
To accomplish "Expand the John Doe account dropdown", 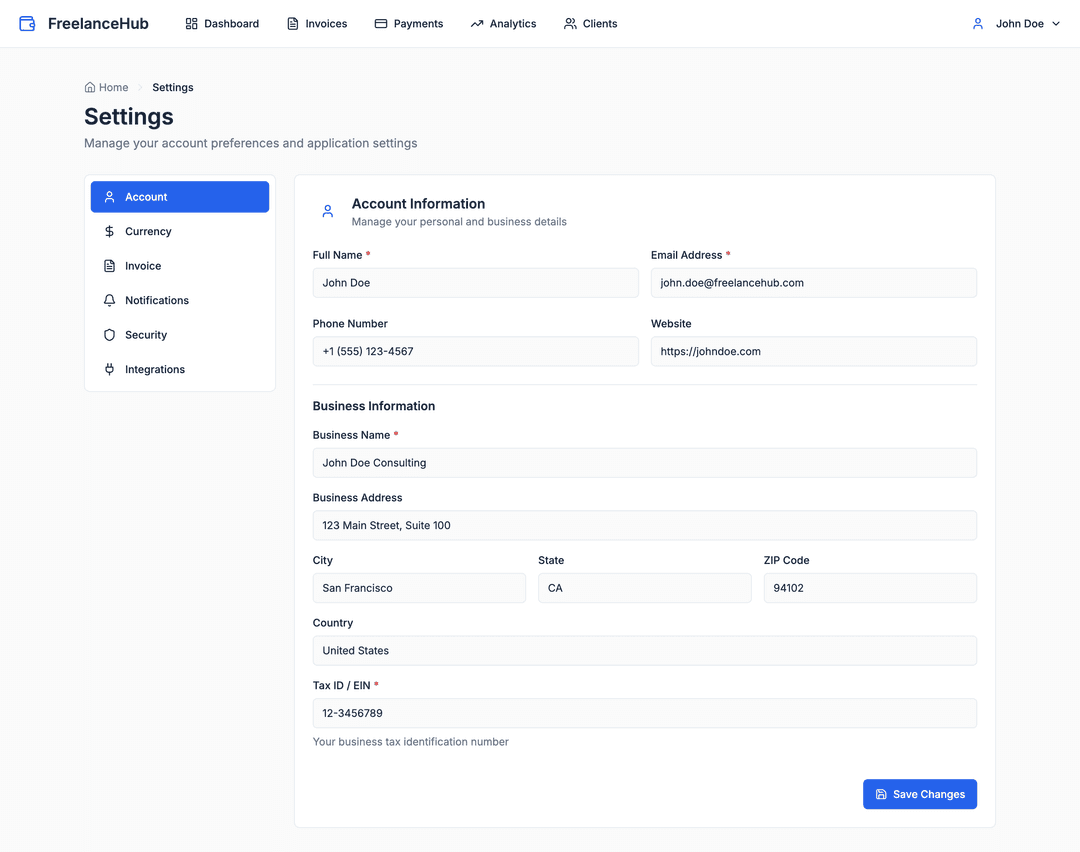I will [x=1015, y=23].
